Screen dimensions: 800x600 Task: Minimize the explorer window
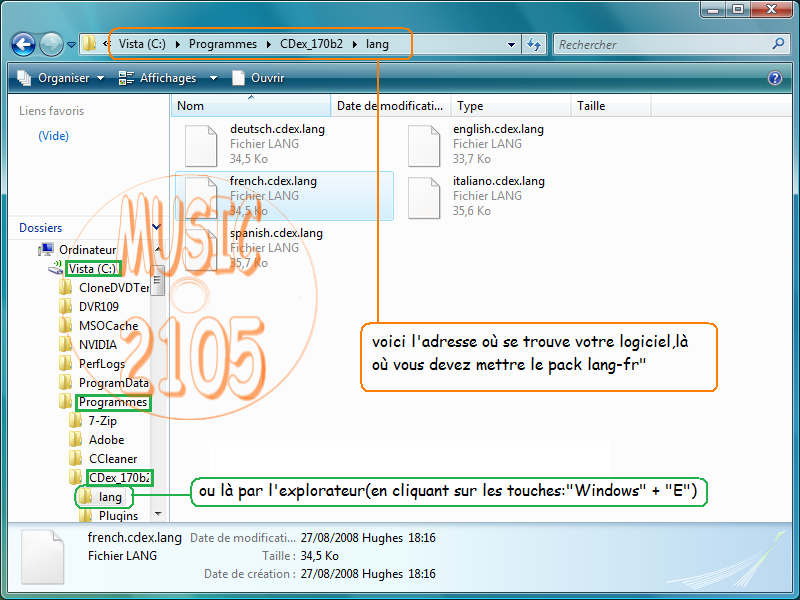coord(713,10)
